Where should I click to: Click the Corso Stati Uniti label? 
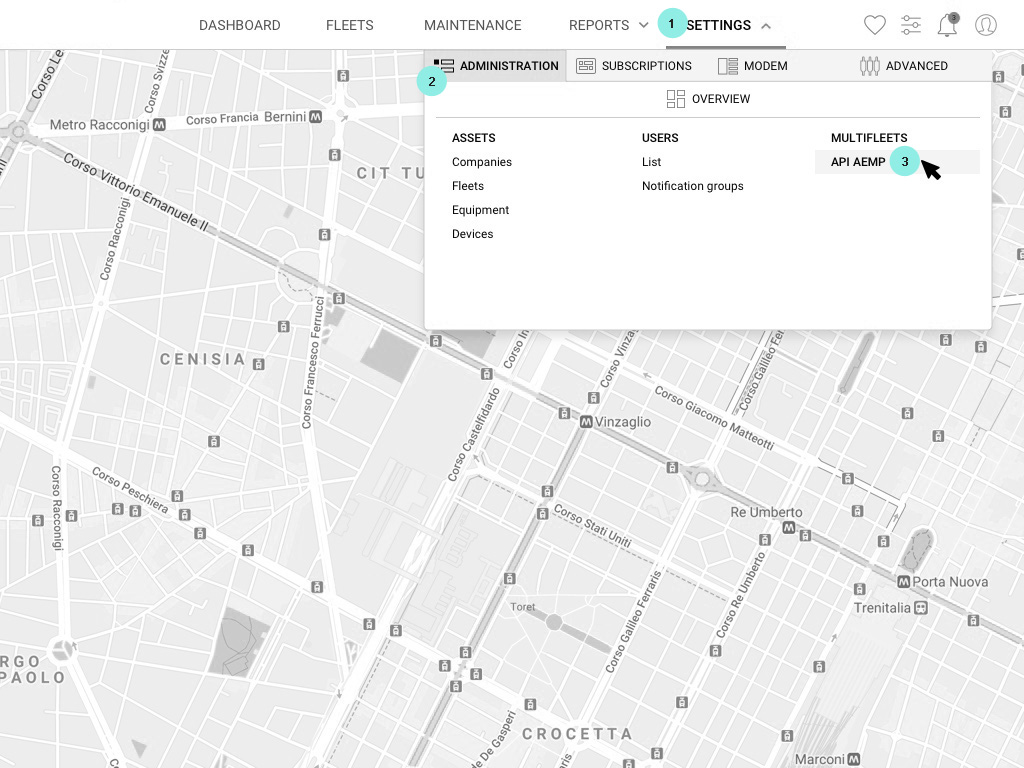592,526
